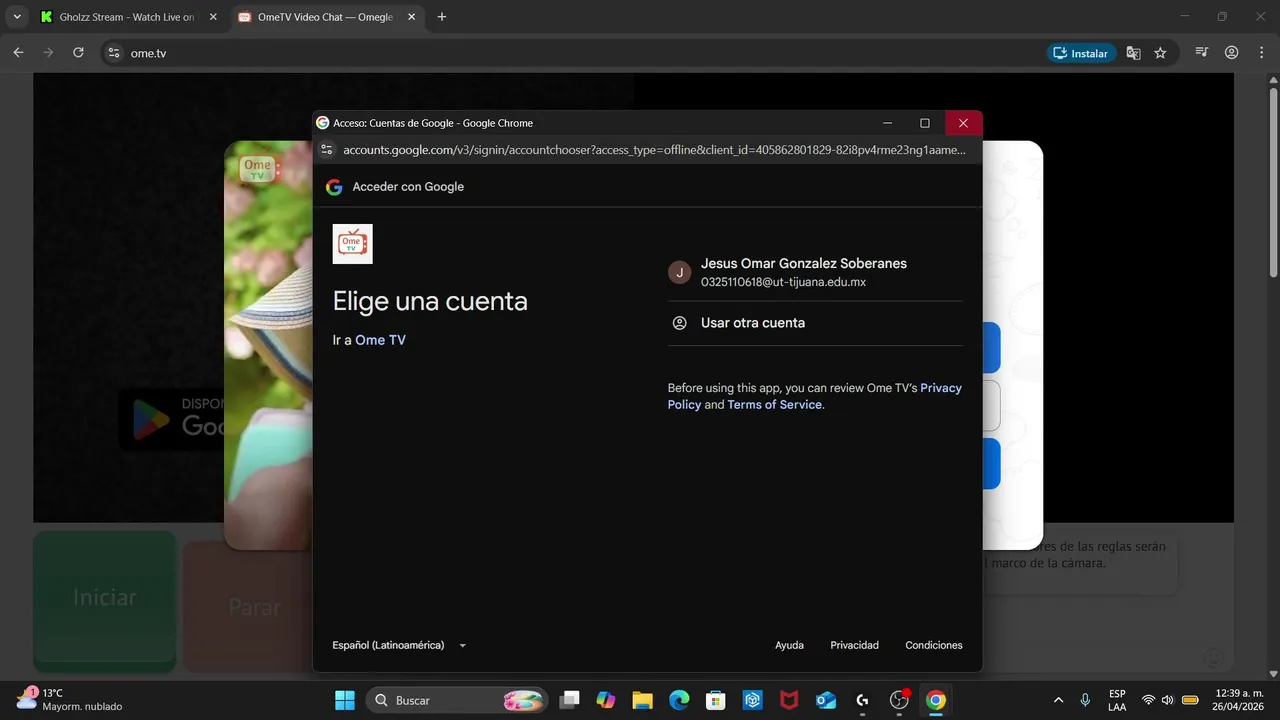Image resolution: width=1280 pixels, height=720 pixels.
Task: Open the Ome TV link under Elige una cuenta
Action: coord(380,340)
